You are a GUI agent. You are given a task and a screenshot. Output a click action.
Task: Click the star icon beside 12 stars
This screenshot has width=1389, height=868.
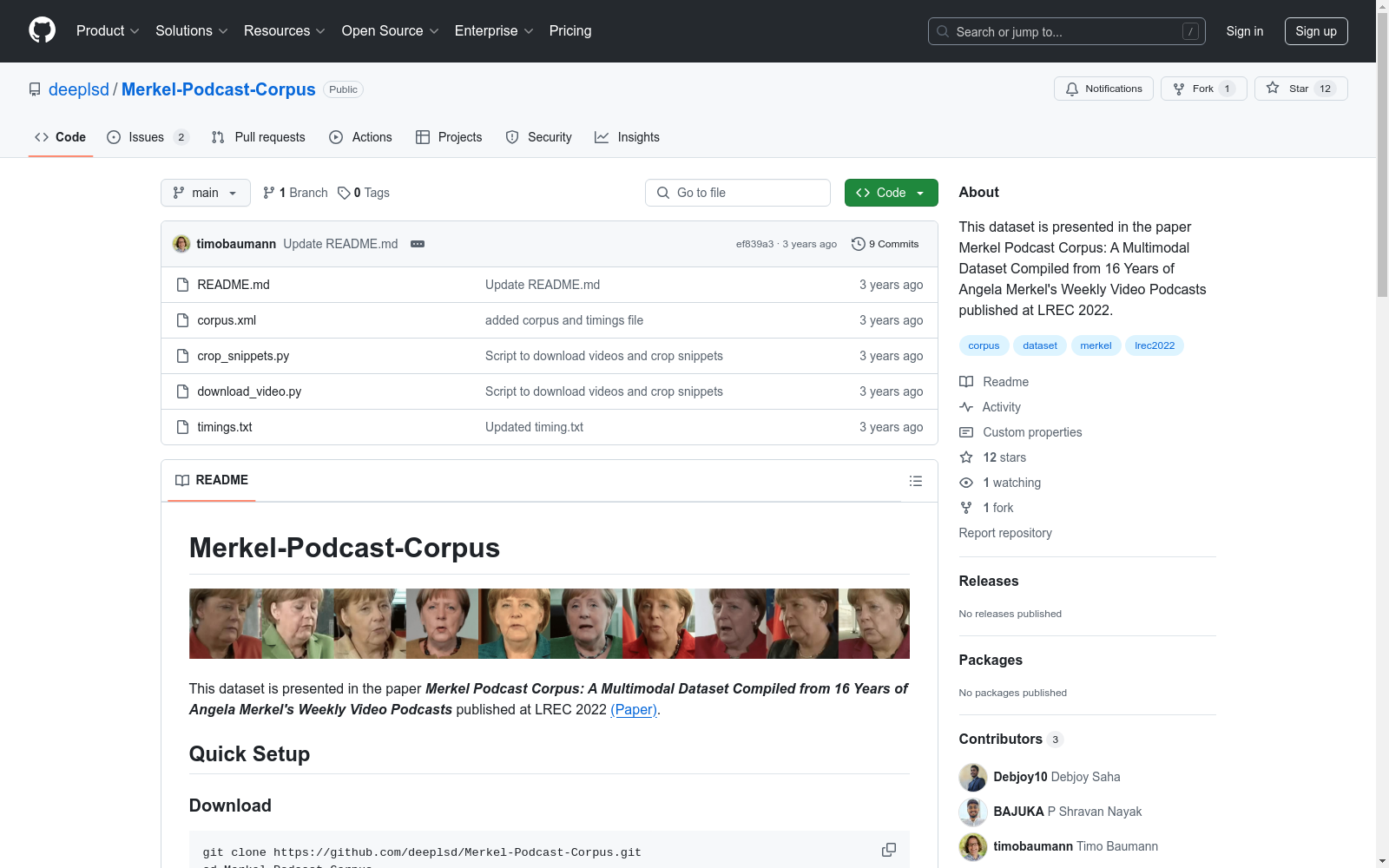[966, 457]
